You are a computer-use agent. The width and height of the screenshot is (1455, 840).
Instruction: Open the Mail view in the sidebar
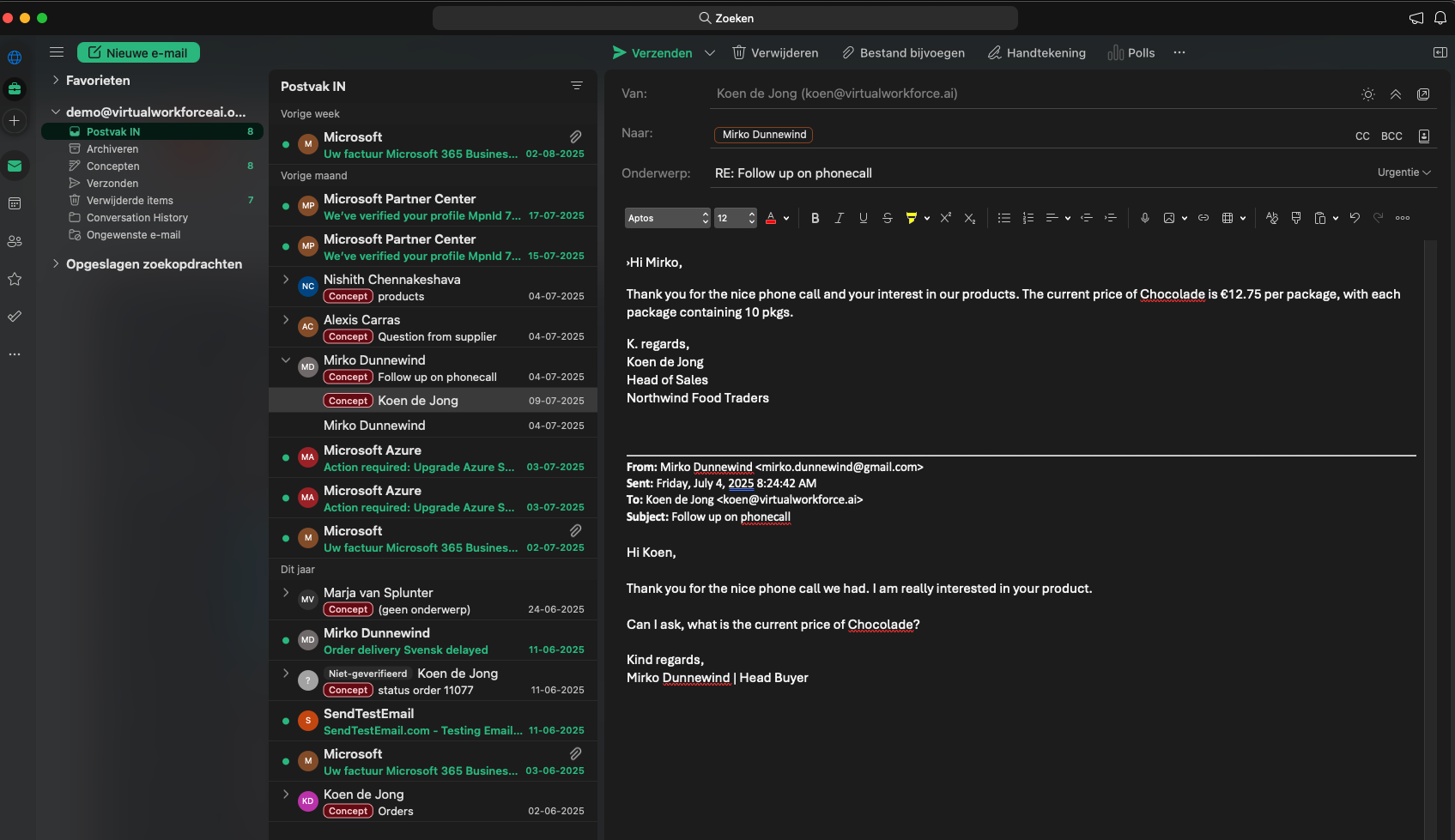pyautogui.click(x=15, y=166)
